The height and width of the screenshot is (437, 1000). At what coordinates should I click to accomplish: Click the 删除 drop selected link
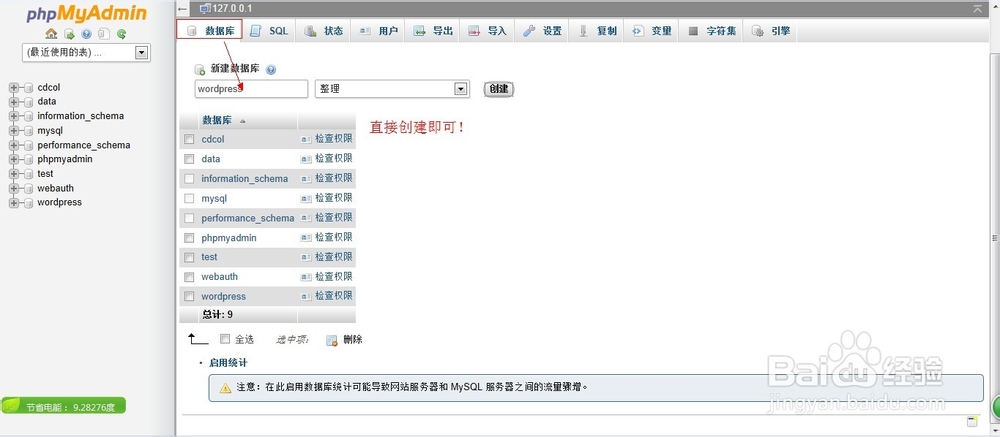pyautogui.click(x=353, y=339)
